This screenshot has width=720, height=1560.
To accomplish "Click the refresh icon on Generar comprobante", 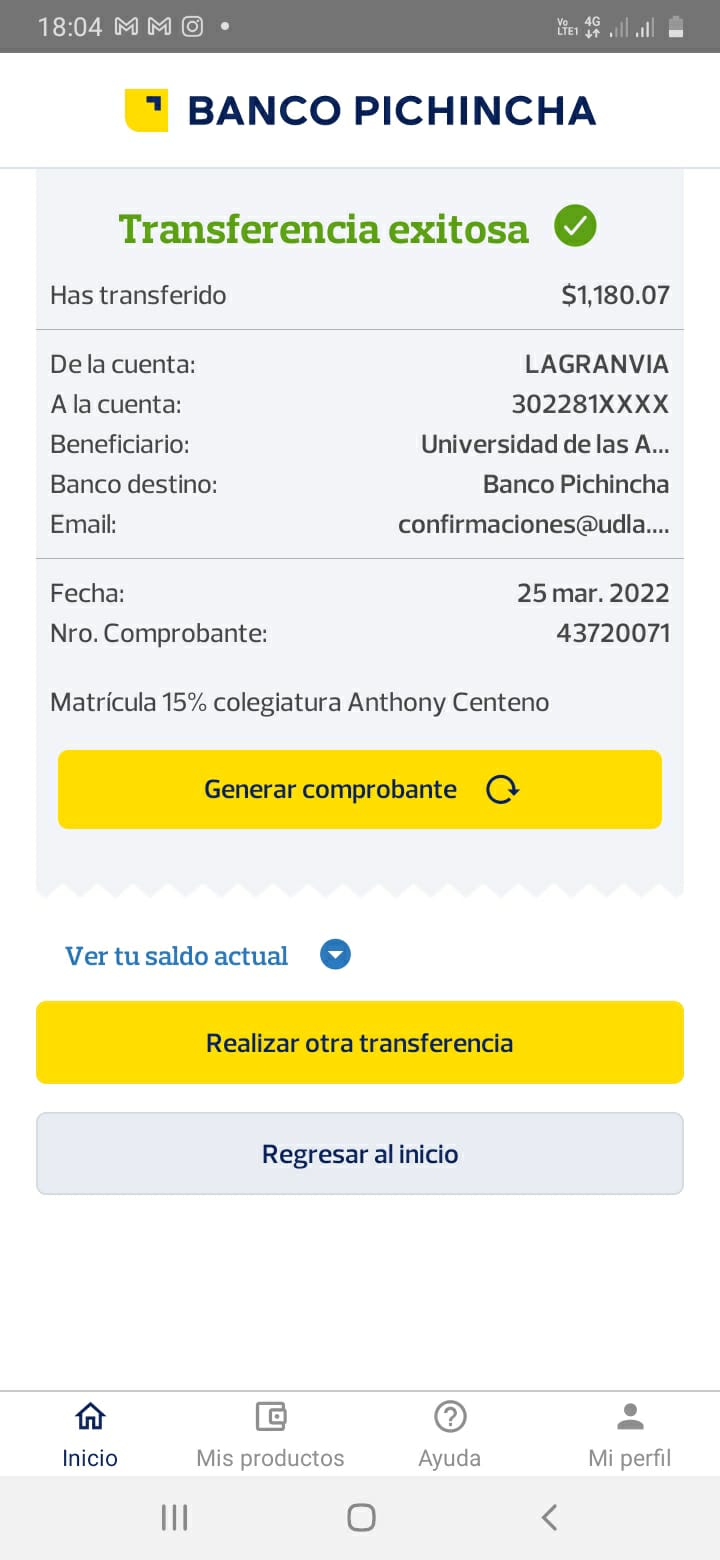I will click(x=502, y=790).
